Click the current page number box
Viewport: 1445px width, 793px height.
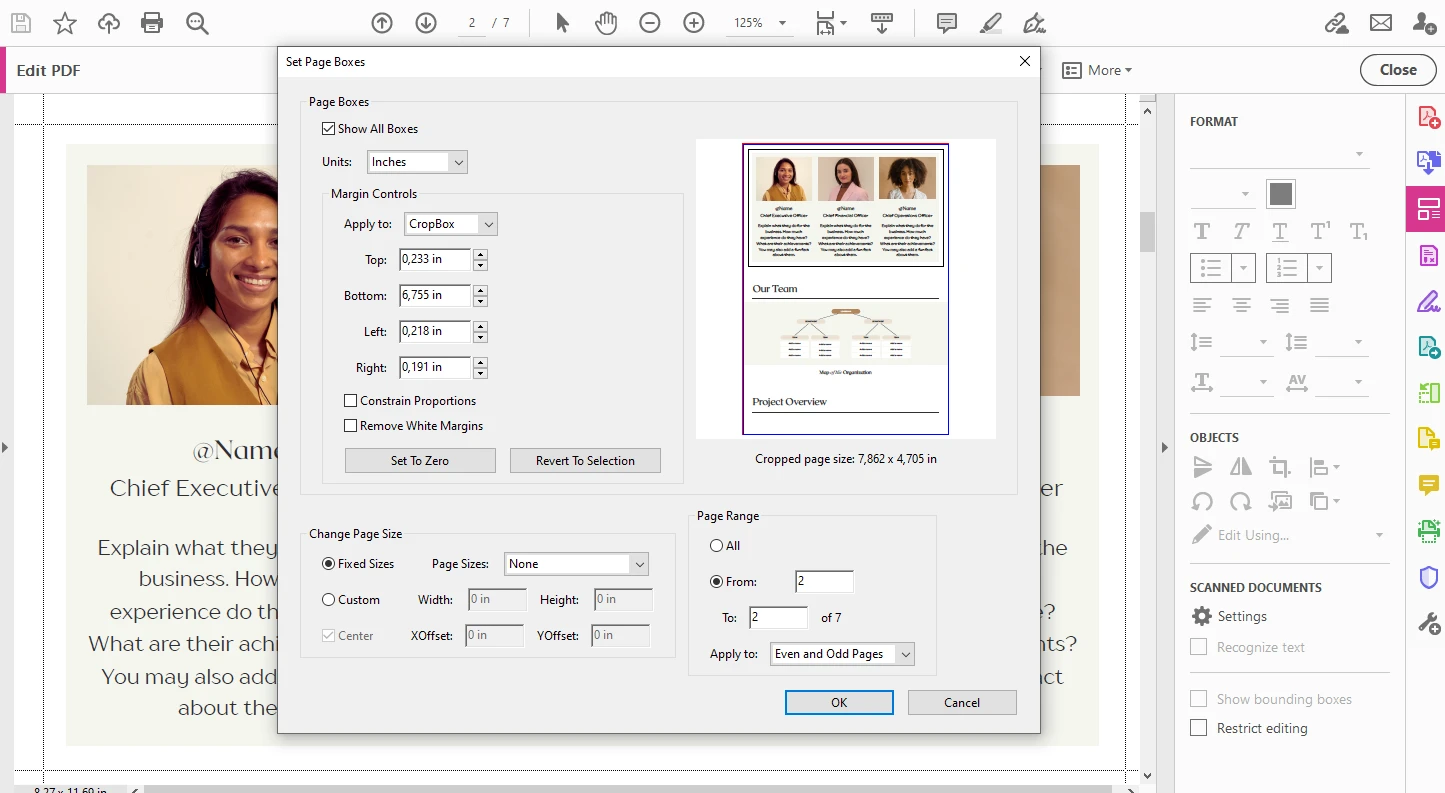[x=472, y=23]
